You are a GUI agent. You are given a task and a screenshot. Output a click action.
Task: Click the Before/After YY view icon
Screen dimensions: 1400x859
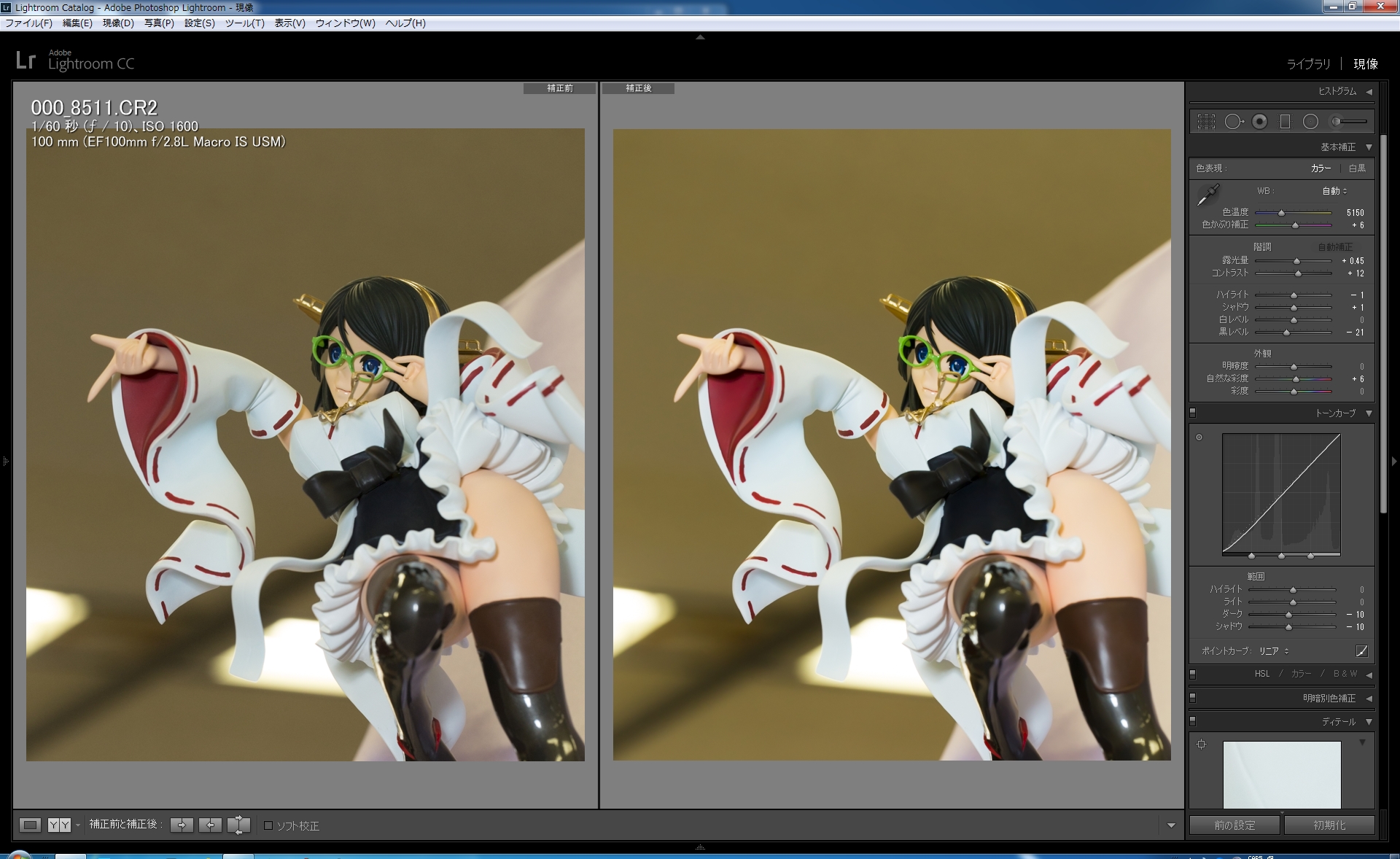59,825
